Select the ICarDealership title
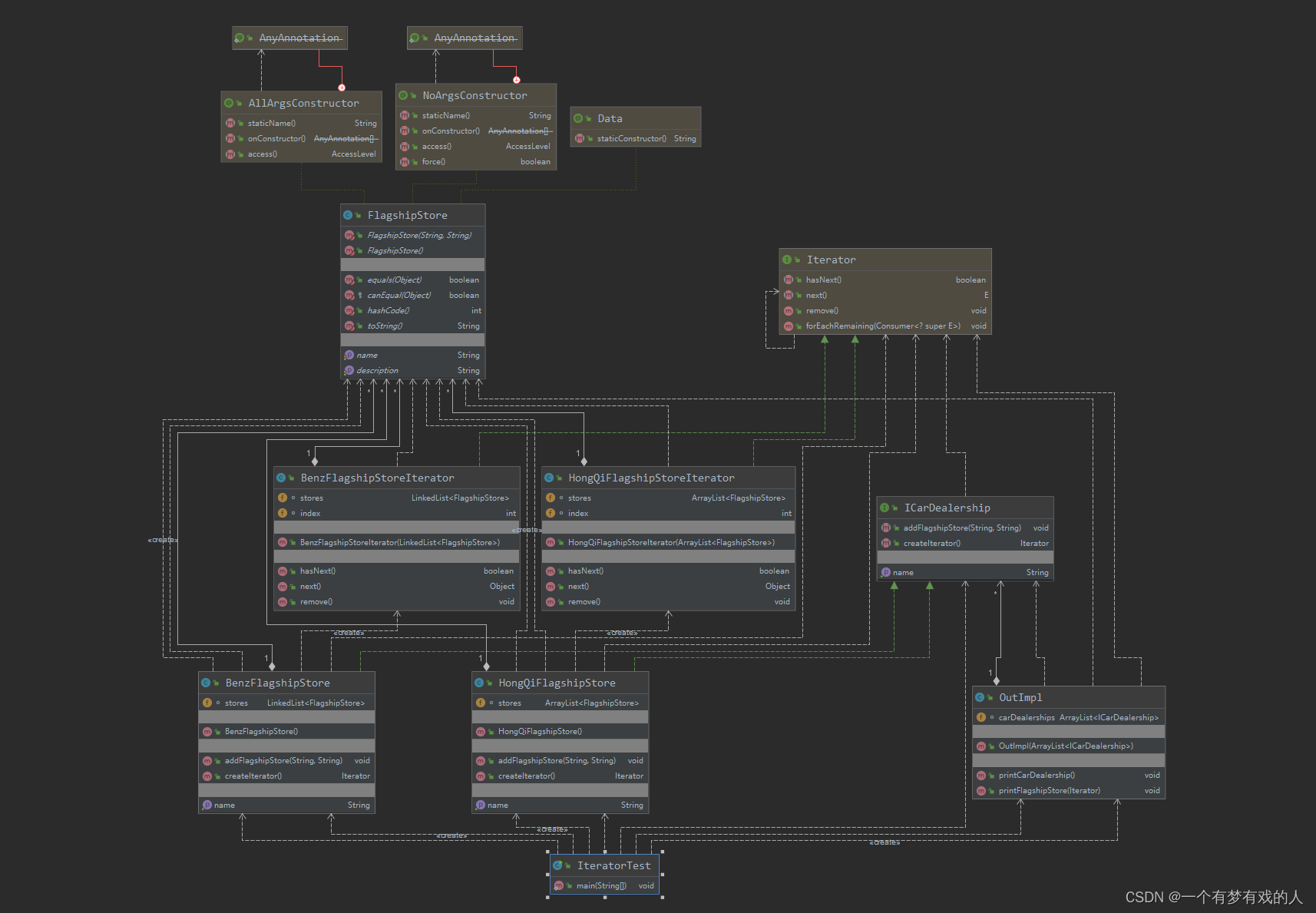The width and height of the screenshot is (1316, 913). [x=947, y=508]
